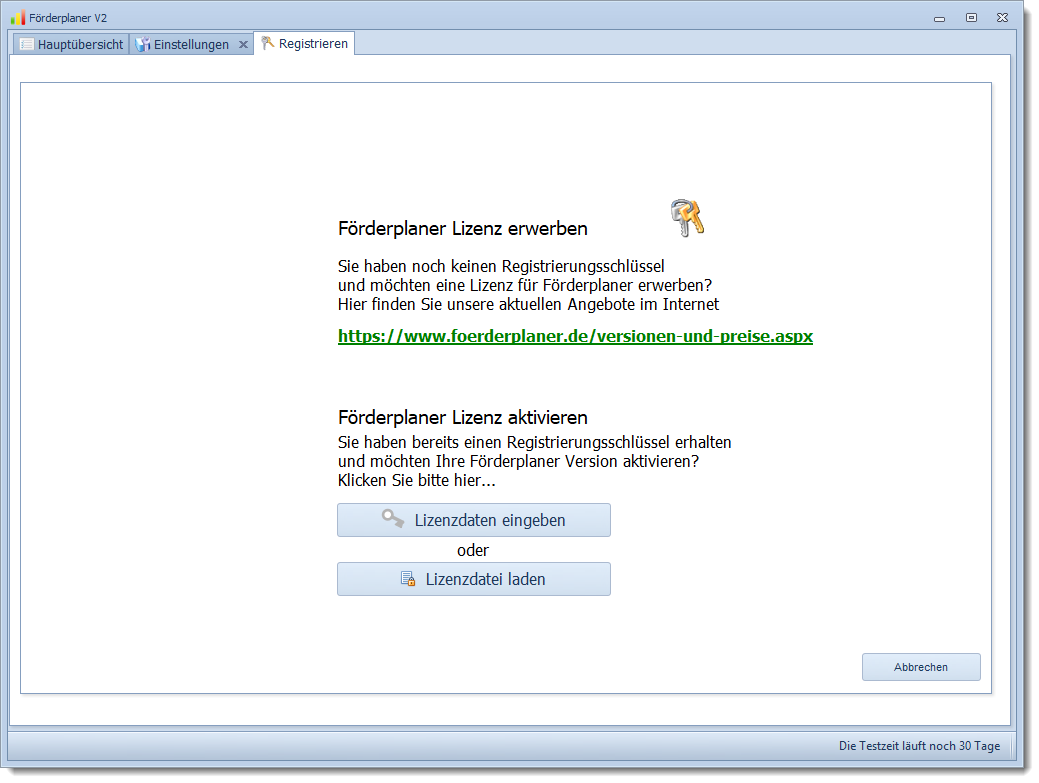Switch to the Hauptübersicht tab

[72, 44]
